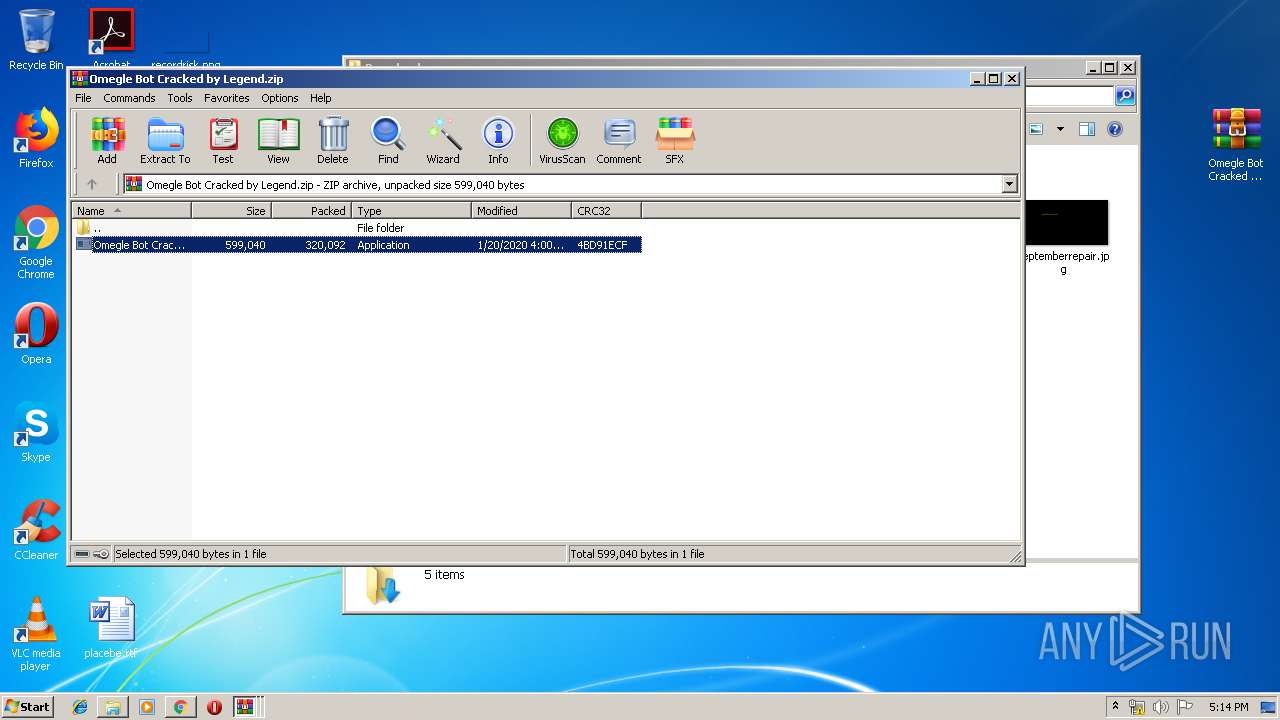Open Skype desktop shortcut

[36, 432]
